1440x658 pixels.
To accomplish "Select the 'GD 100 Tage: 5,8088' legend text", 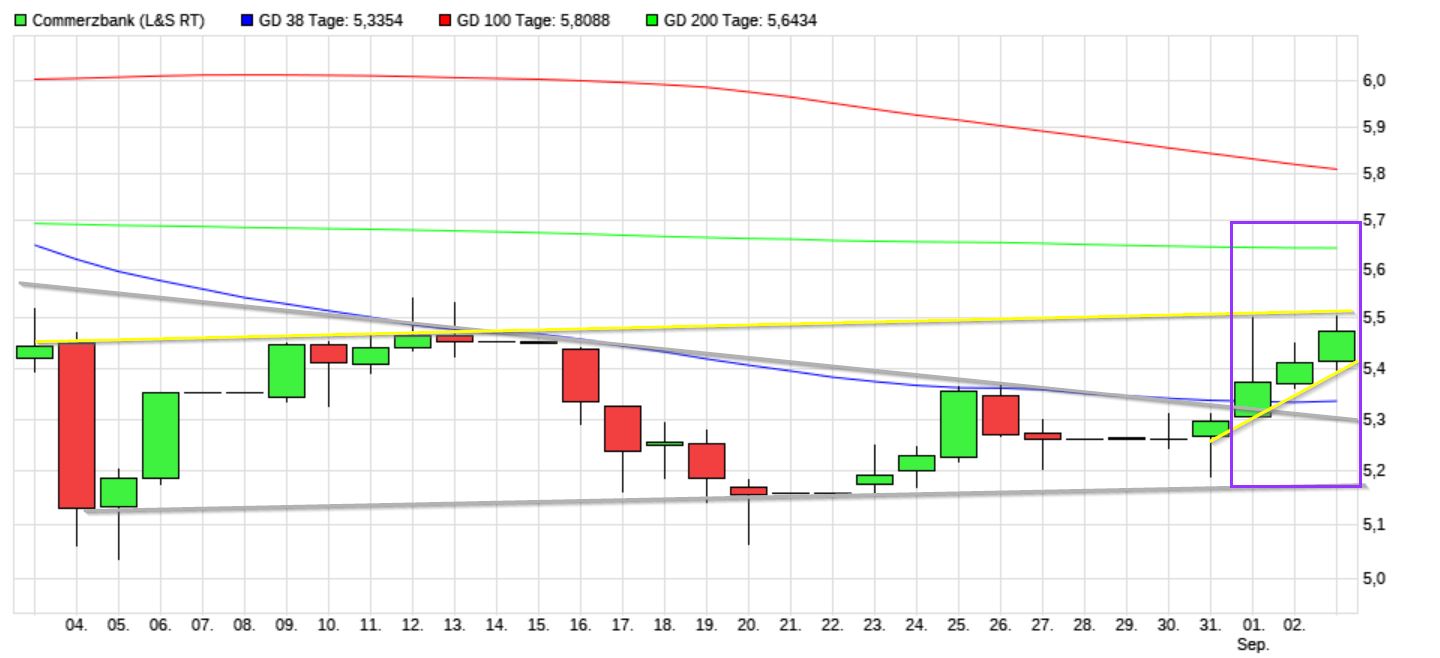I will (x=533, y=20).
